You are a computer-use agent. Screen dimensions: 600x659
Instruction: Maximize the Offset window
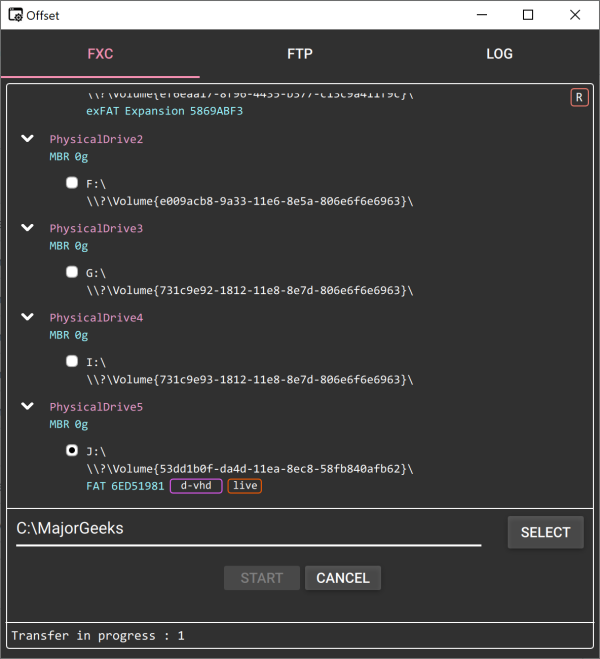(528, 15)
